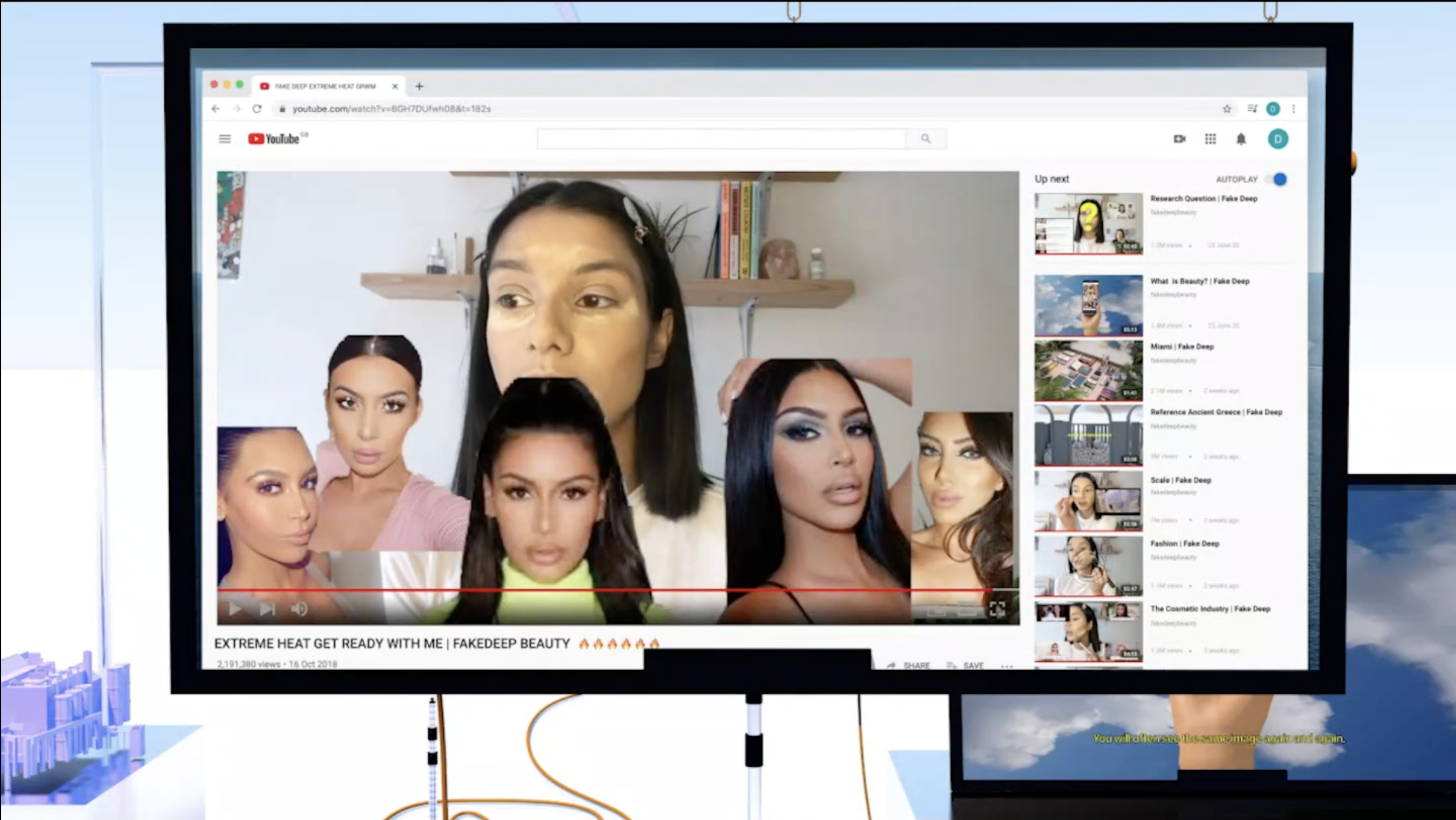
Task: Click the YouTube search box
Action: click(721, 139)
